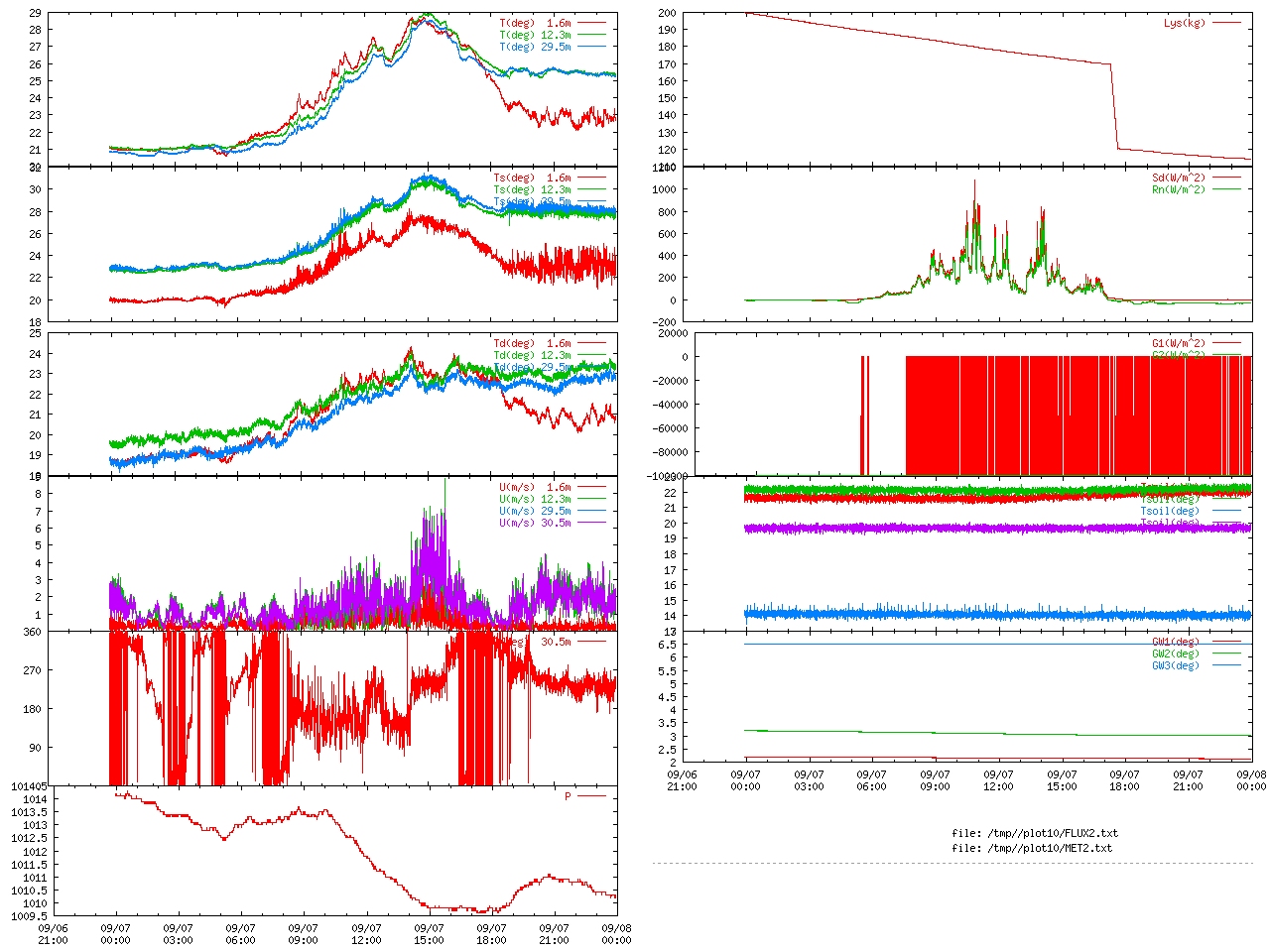Click the 6.5 tick on GW axis

[x=668, y=645]
